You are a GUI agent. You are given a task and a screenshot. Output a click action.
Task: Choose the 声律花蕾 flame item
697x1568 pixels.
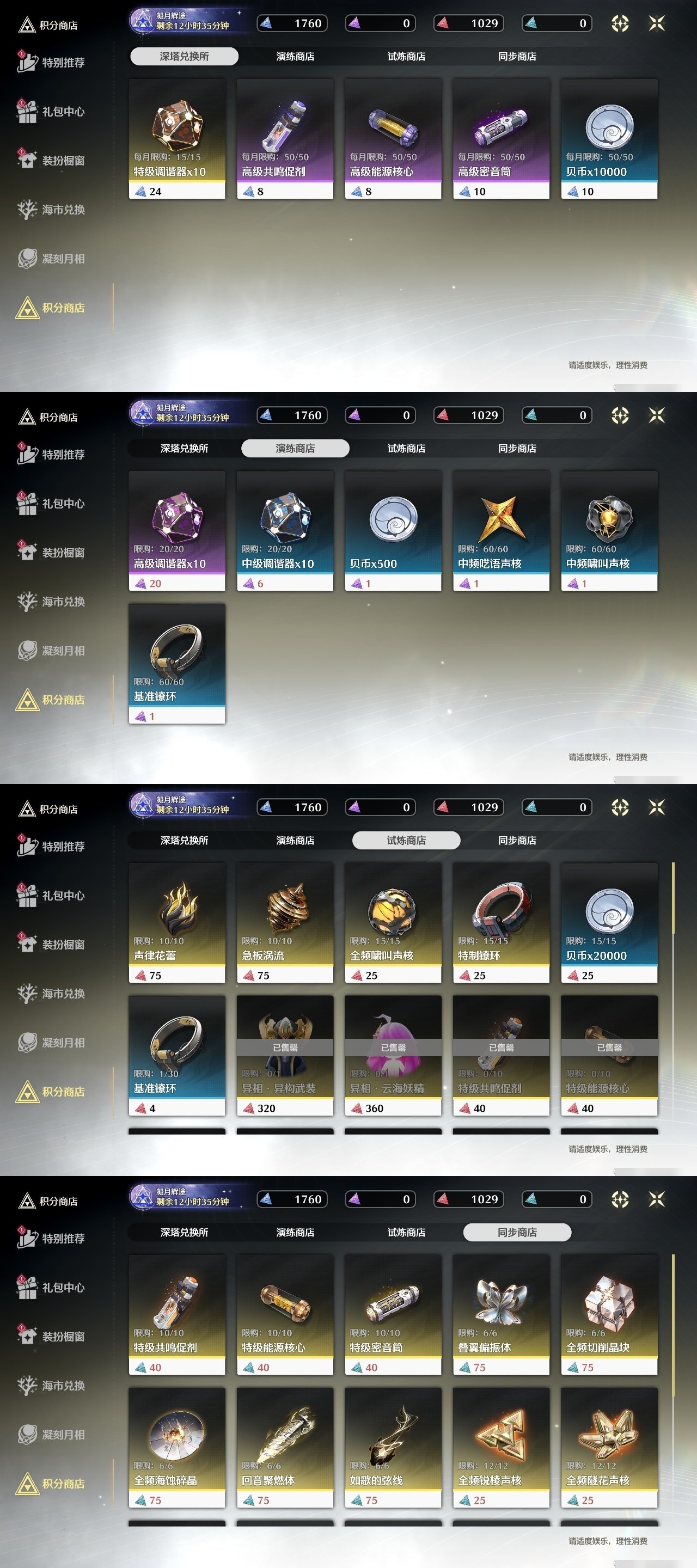[x=177, y=923]
